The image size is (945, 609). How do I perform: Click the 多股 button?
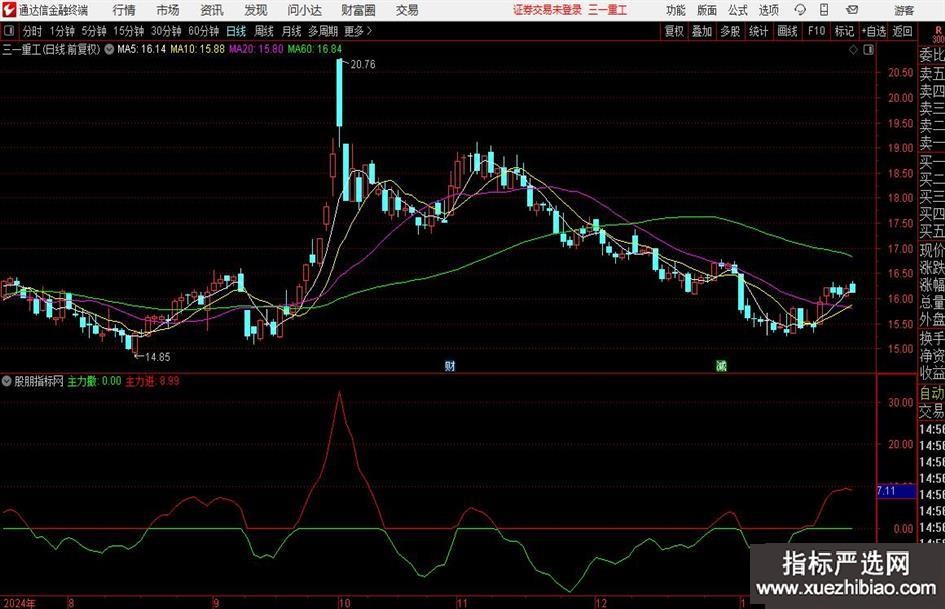click(x=730, y=31)
